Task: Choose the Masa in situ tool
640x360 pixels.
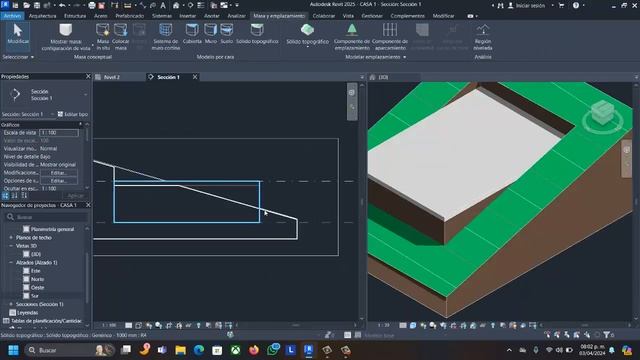Action: click(103, 37)
